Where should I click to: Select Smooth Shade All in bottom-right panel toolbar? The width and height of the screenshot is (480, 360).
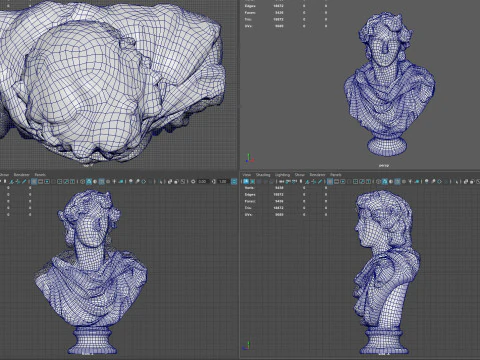(385, 182)
